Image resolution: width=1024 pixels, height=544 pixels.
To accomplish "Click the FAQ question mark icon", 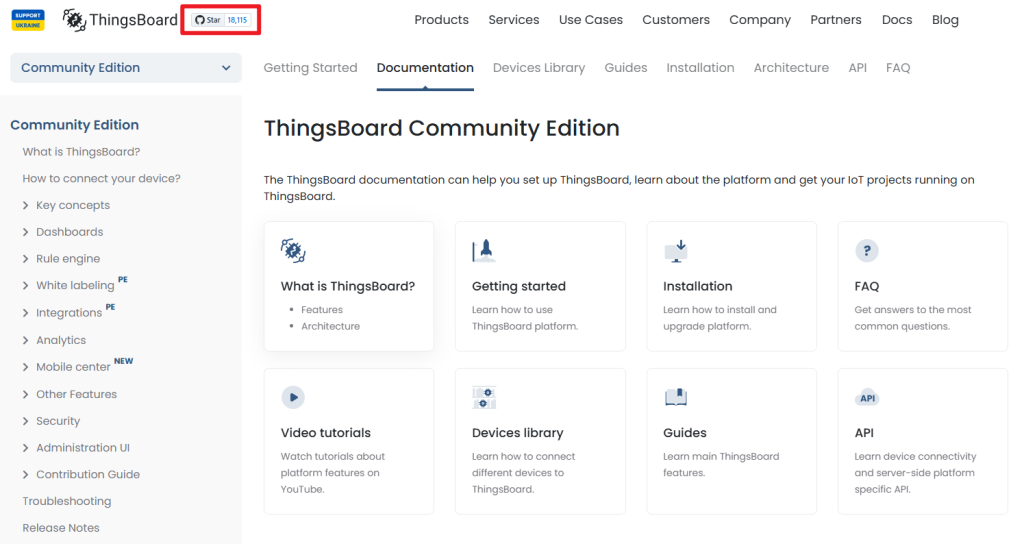I will tap(867, 251).
